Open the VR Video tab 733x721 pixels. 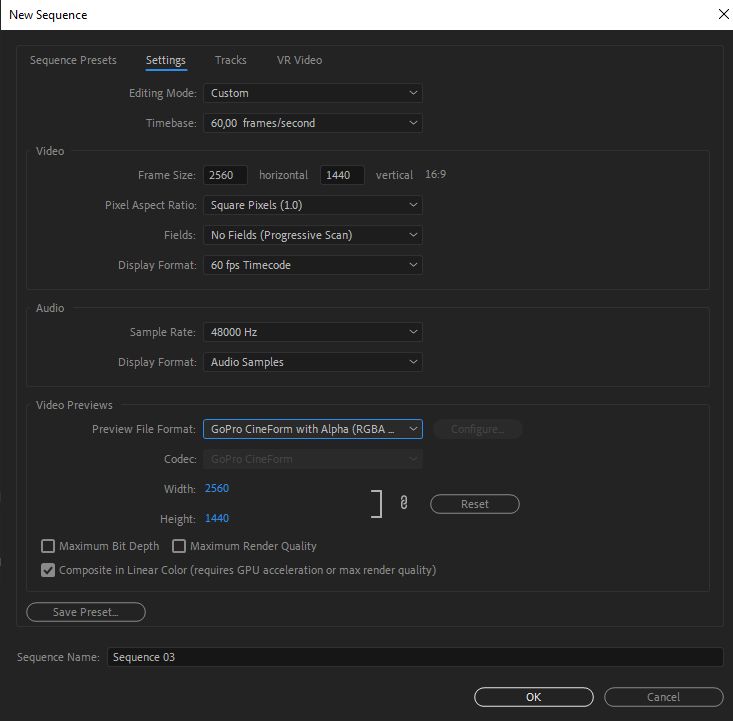[x=299, y=60]
